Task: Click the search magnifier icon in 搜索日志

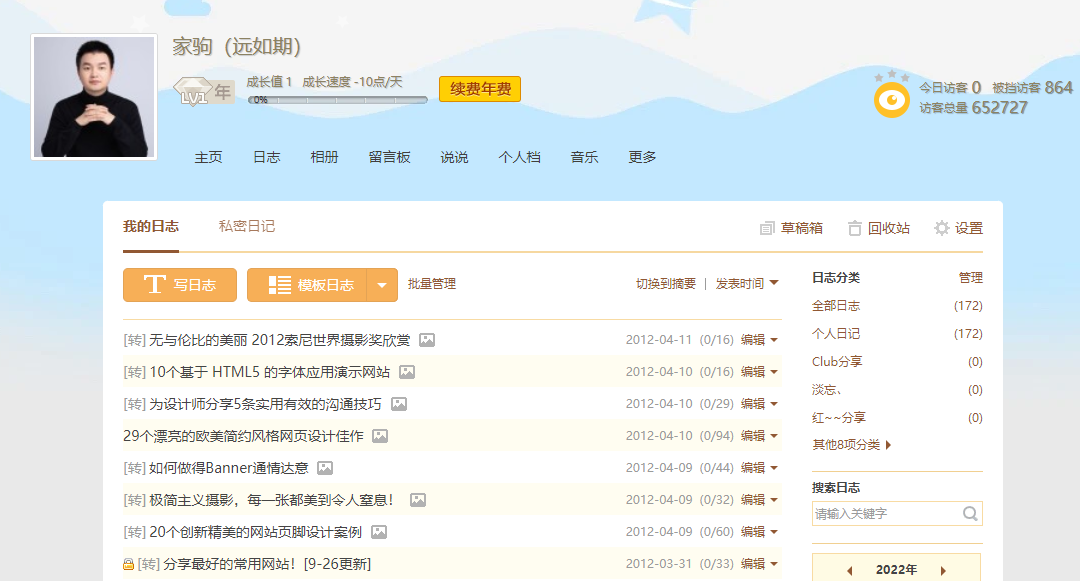Action: pos(969,514)
